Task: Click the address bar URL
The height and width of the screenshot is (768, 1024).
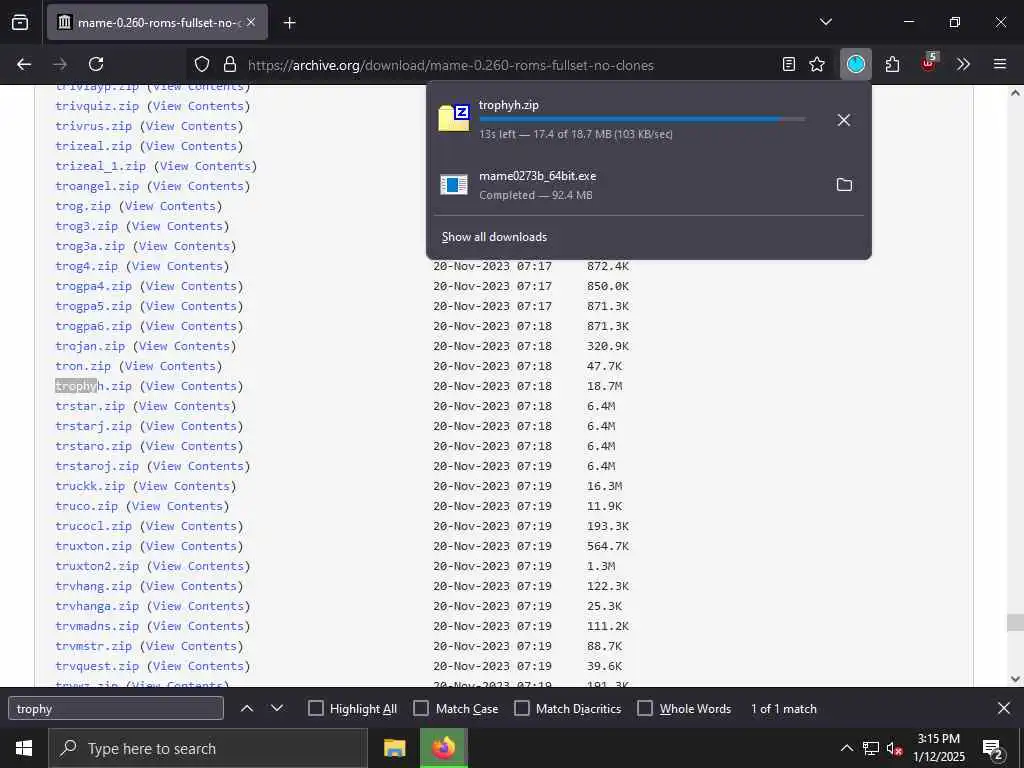Action: [x=451, y=65]
